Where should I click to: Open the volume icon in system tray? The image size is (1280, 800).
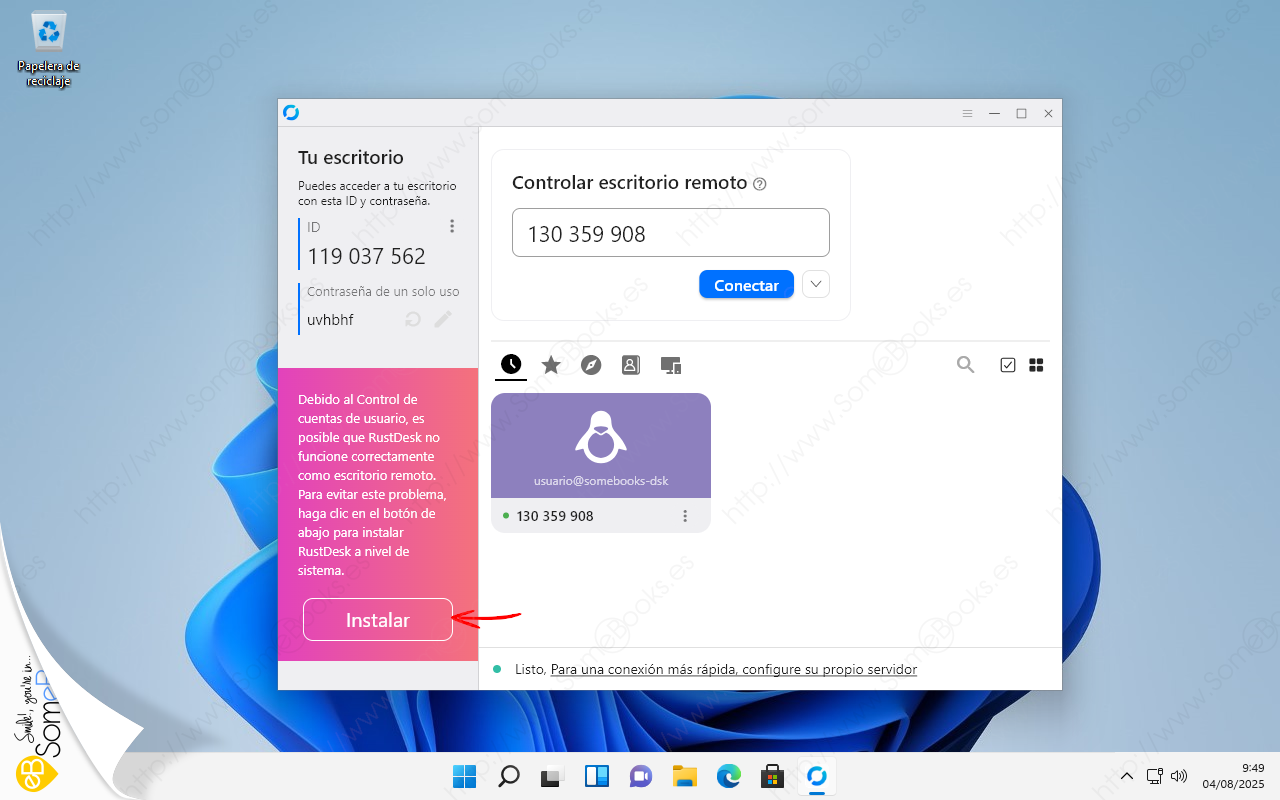coord(1179,776)
